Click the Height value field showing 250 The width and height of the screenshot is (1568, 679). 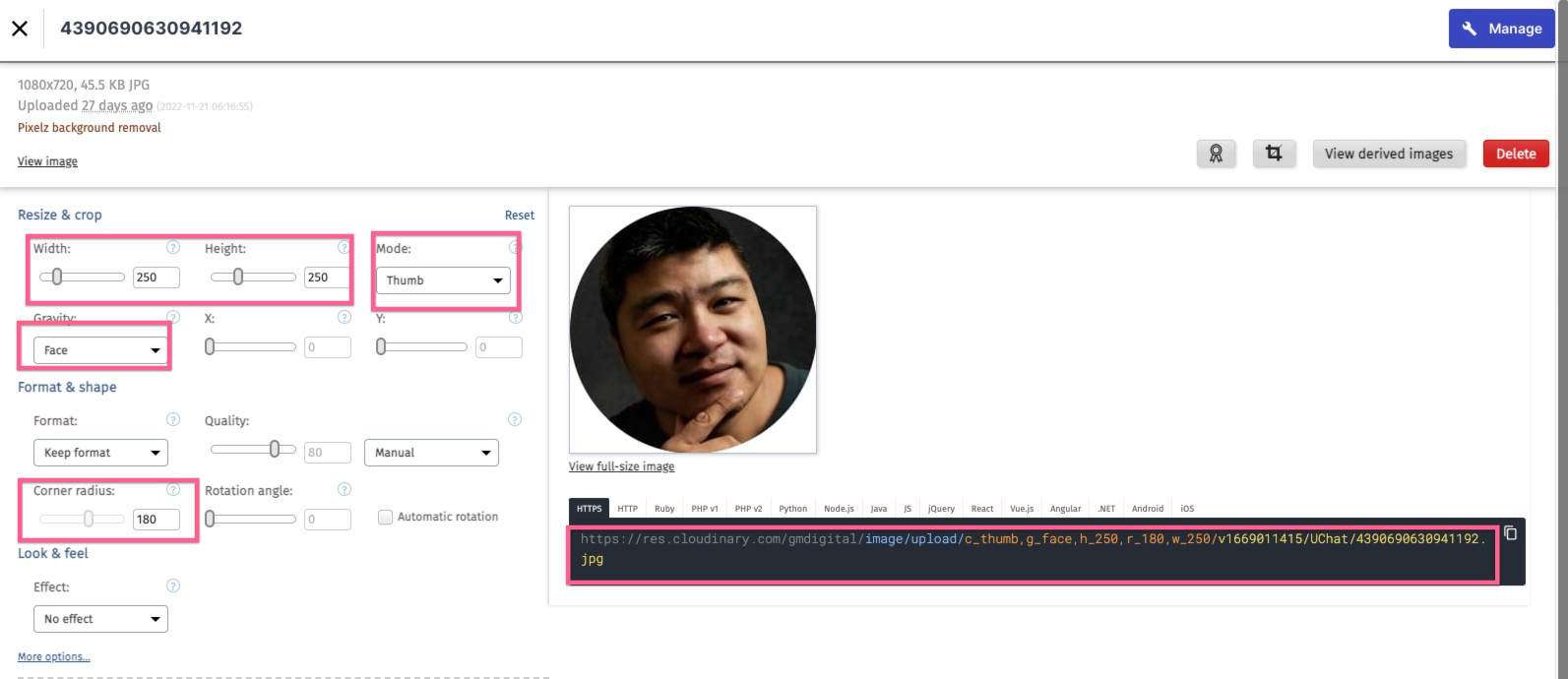tap(327, 278)
